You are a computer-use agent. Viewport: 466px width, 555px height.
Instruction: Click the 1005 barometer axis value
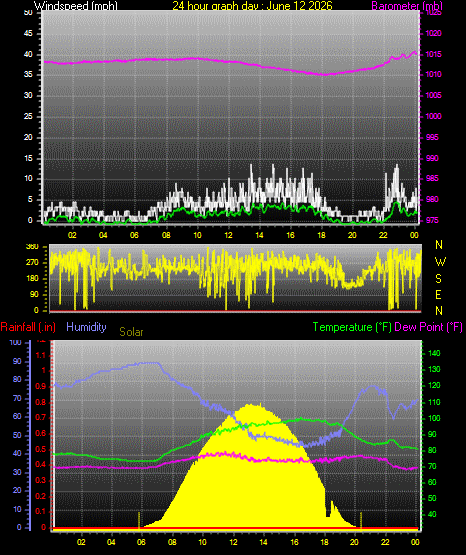pos(433,95)
